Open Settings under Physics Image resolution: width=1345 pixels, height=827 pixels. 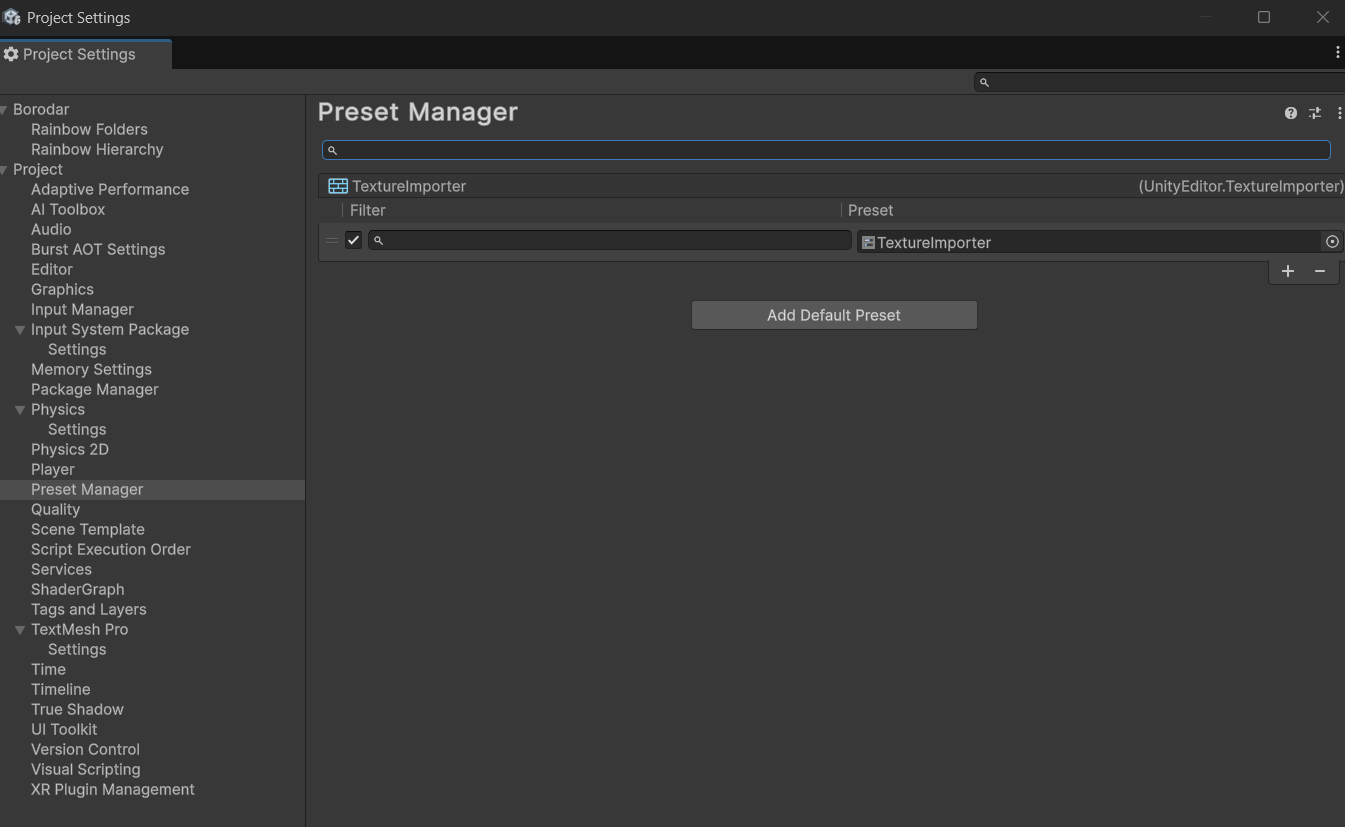tap(77, 429)
